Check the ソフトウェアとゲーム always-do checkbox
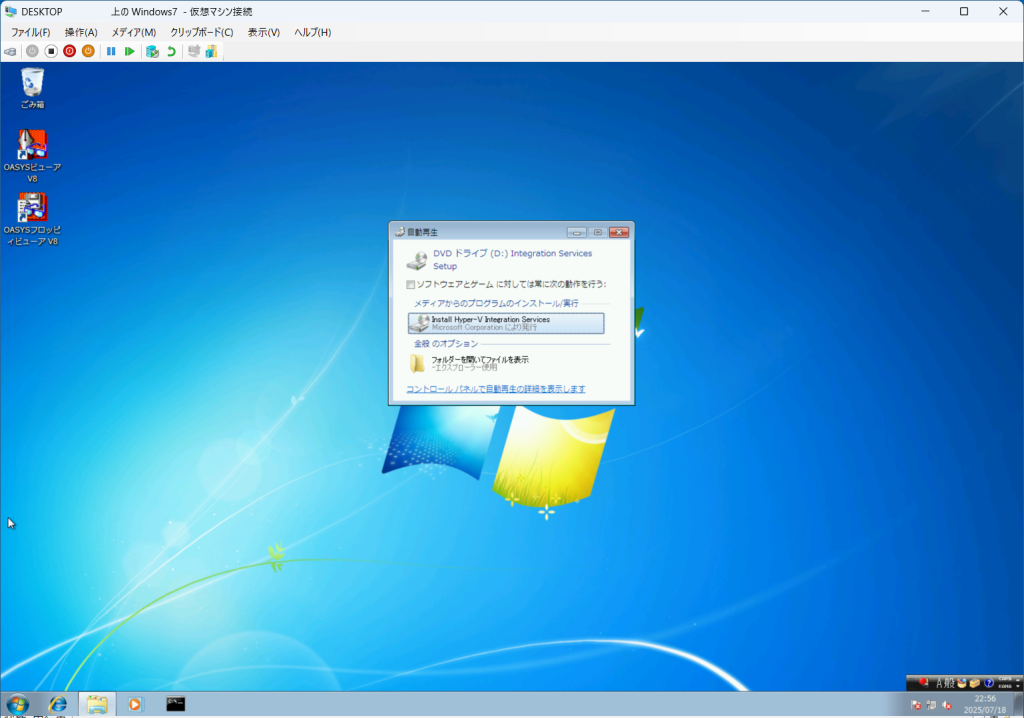 410,284
